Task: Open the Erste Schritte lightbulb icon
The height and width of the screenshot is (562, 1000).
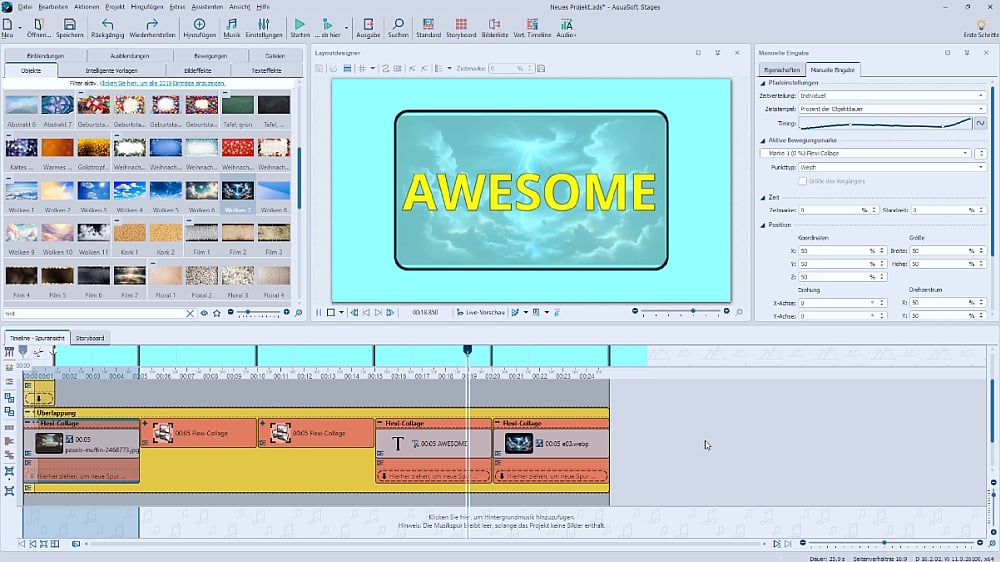Action: pyautogui.click(x=979, y=23)
